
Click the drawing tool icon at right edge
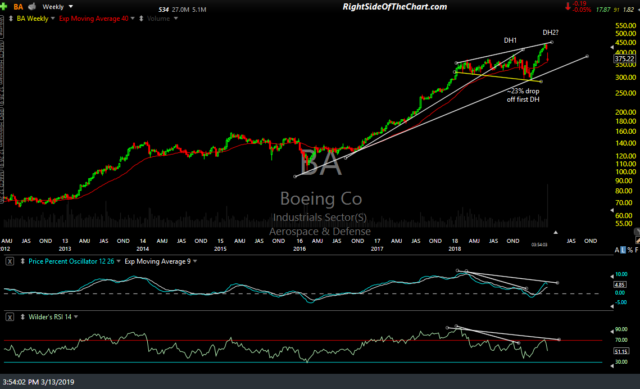point(637,241)
